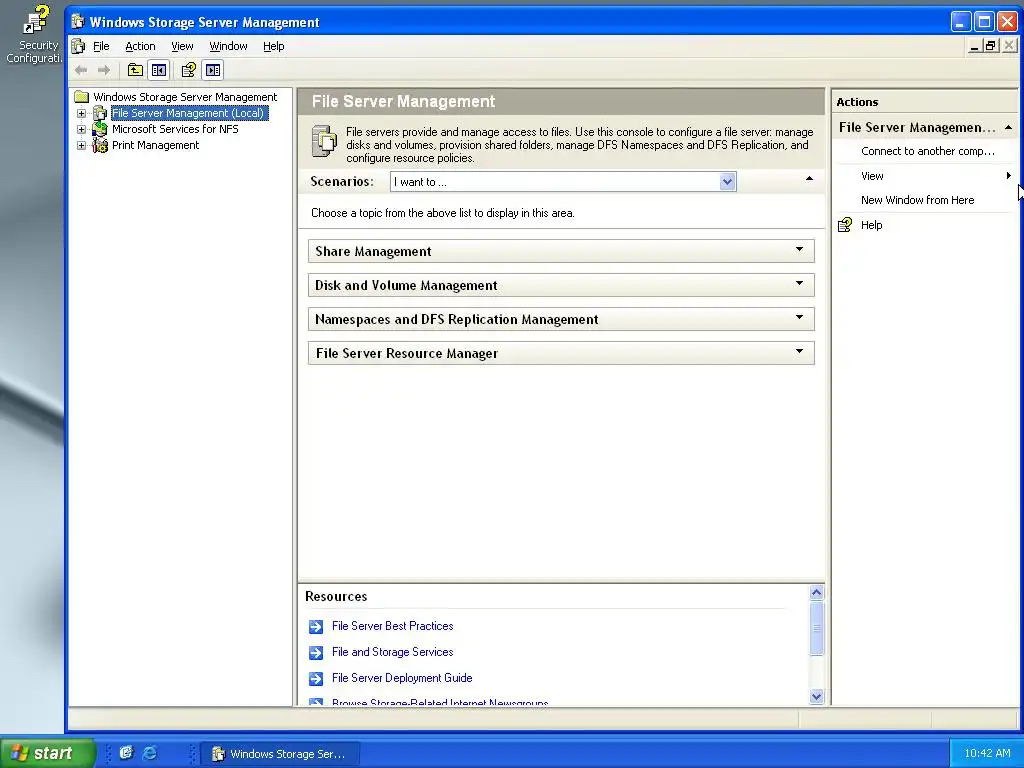
Task: Click title bar icon of Windows Storage Server Management
Action: 78,22
